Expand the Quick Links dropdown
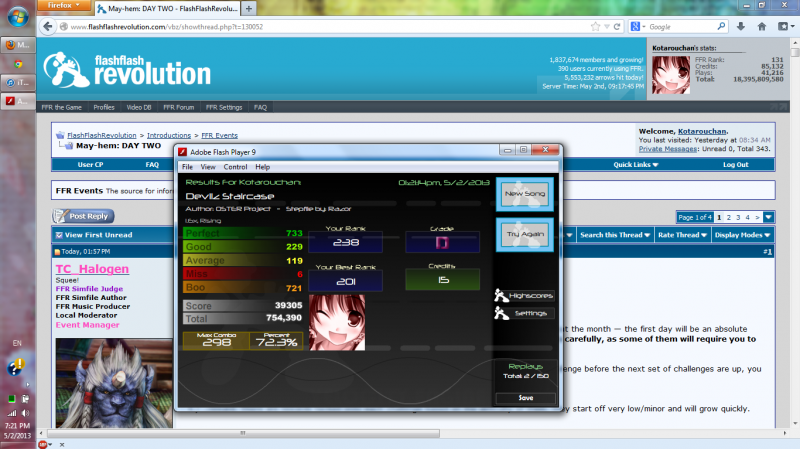800x449 pixels. click(636, 164)
